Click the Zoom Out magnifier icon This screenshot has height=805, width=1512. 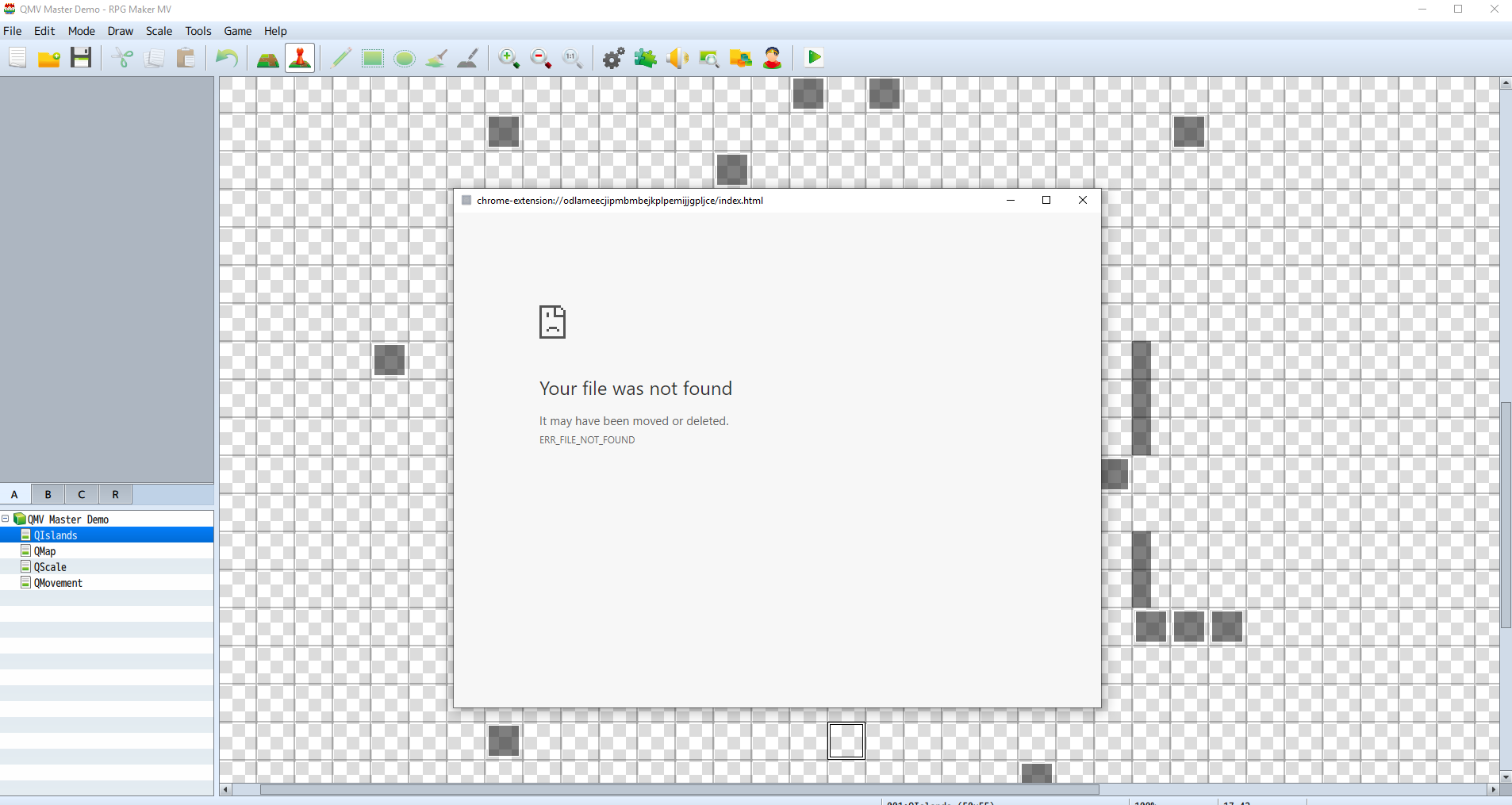[x=541, y=58]
